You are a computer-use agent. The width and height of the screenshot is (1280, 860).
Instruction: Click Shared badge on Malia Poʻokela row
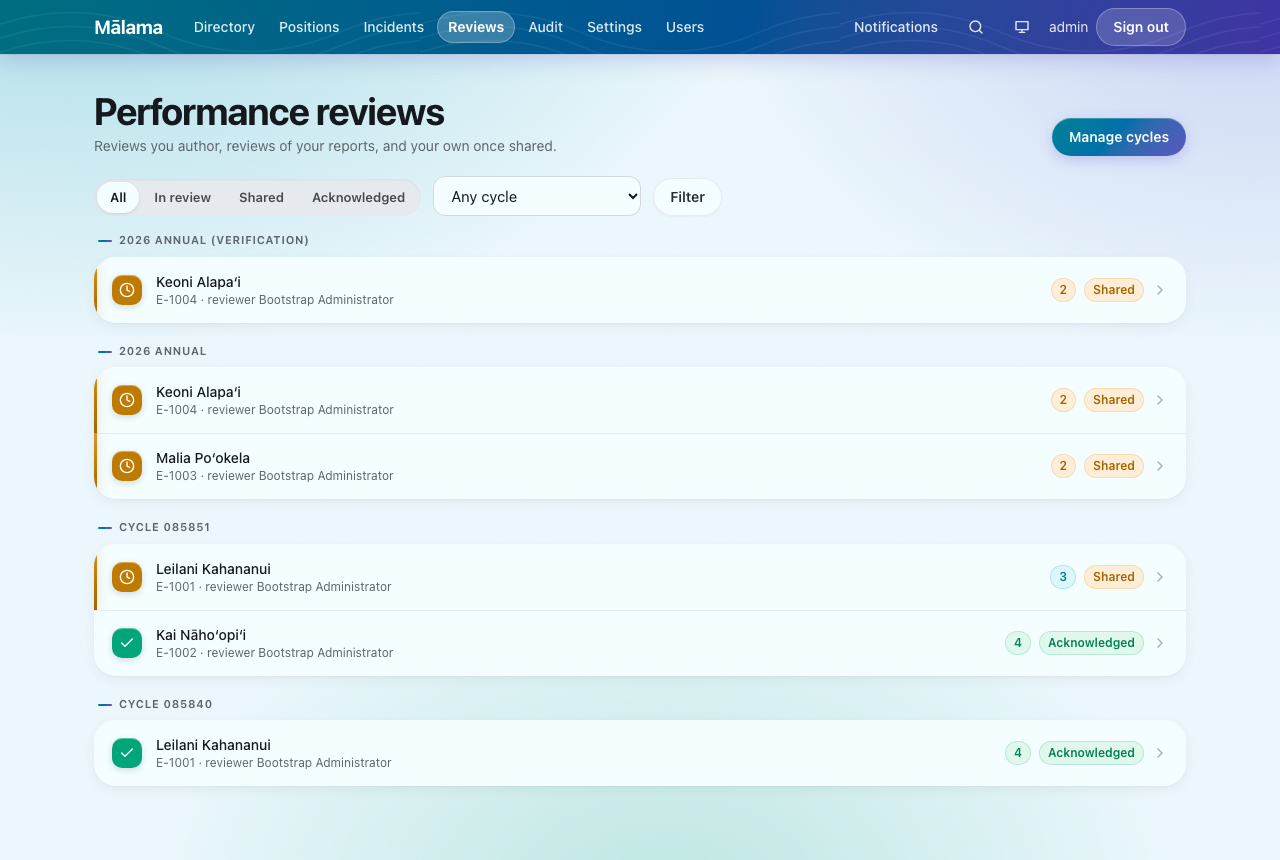1114,466
